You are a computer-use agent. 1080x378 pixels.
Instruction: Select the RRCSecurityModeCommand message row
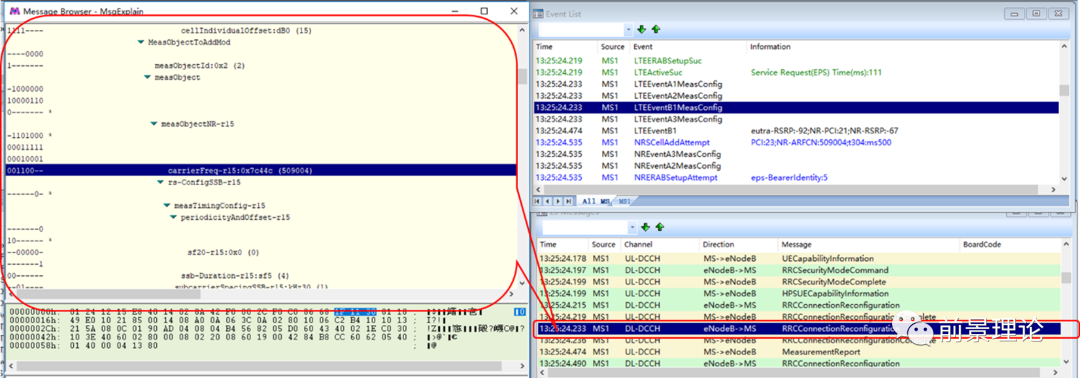799,270
